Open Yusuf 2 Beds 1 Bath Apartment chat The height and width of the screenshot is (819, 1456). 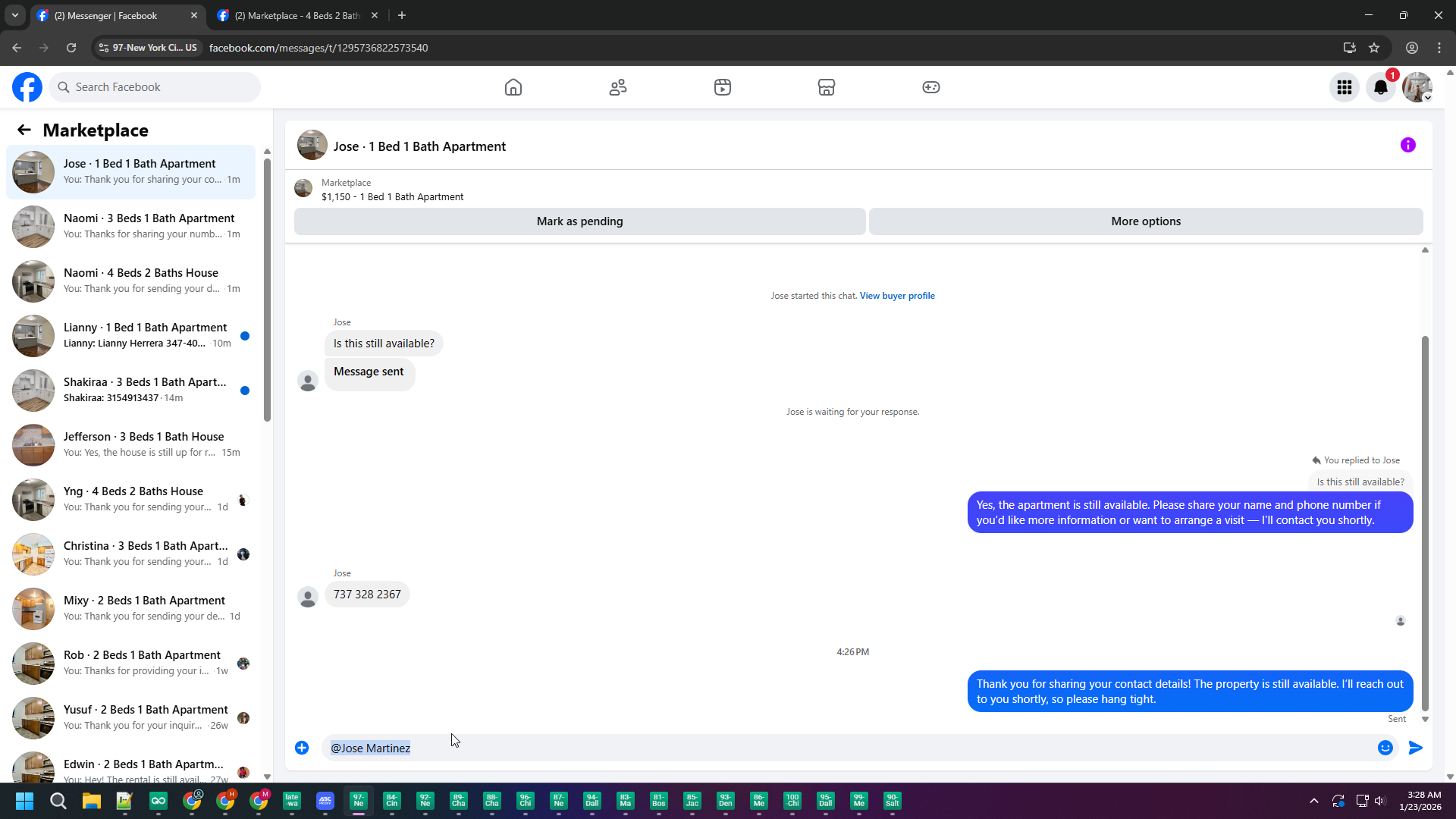click(130, 718)
